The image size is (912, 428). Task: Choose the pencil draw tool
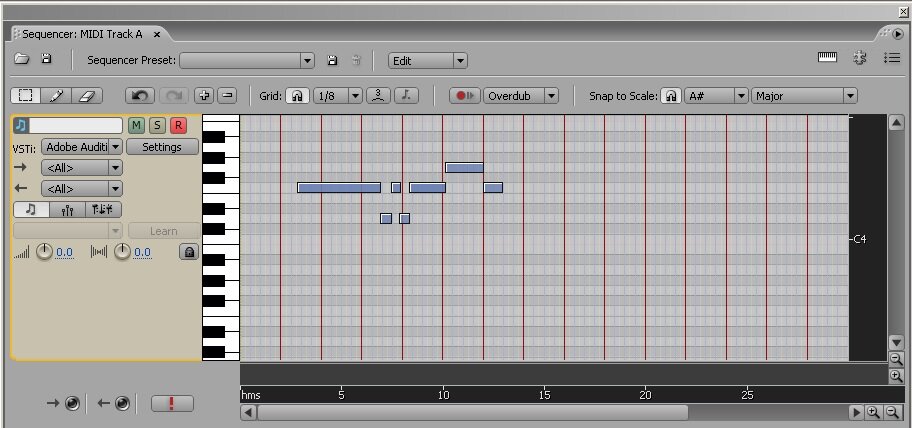click(x=56, y=96)
